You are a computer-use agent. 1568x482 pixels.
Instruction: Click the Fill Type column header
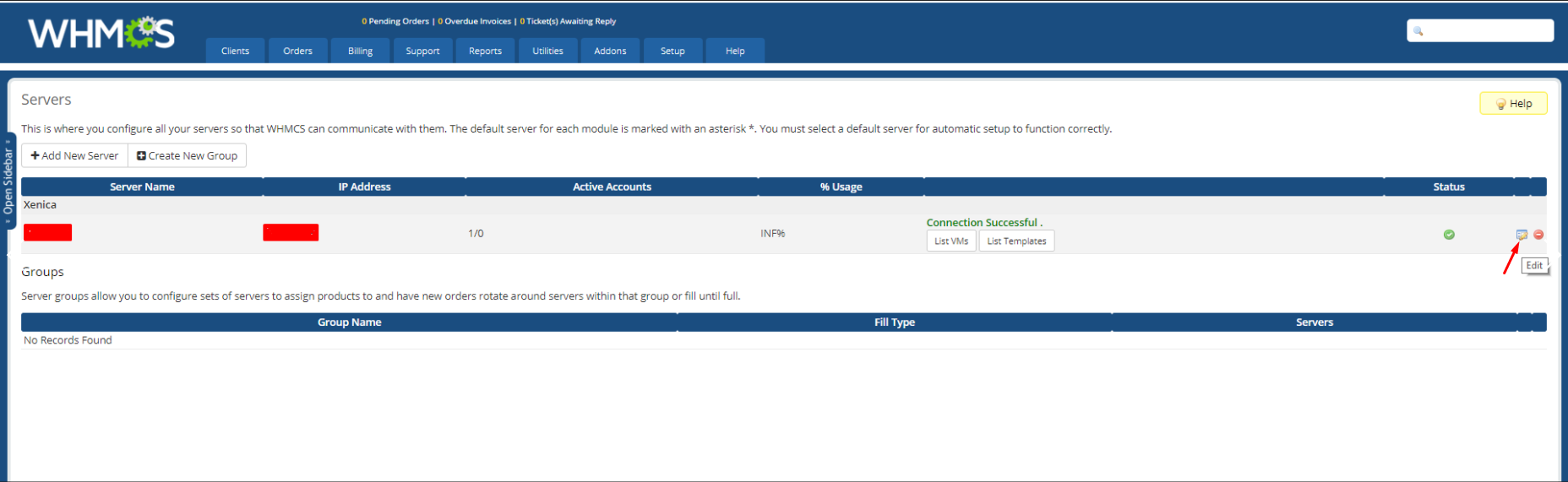coord(894,322)
